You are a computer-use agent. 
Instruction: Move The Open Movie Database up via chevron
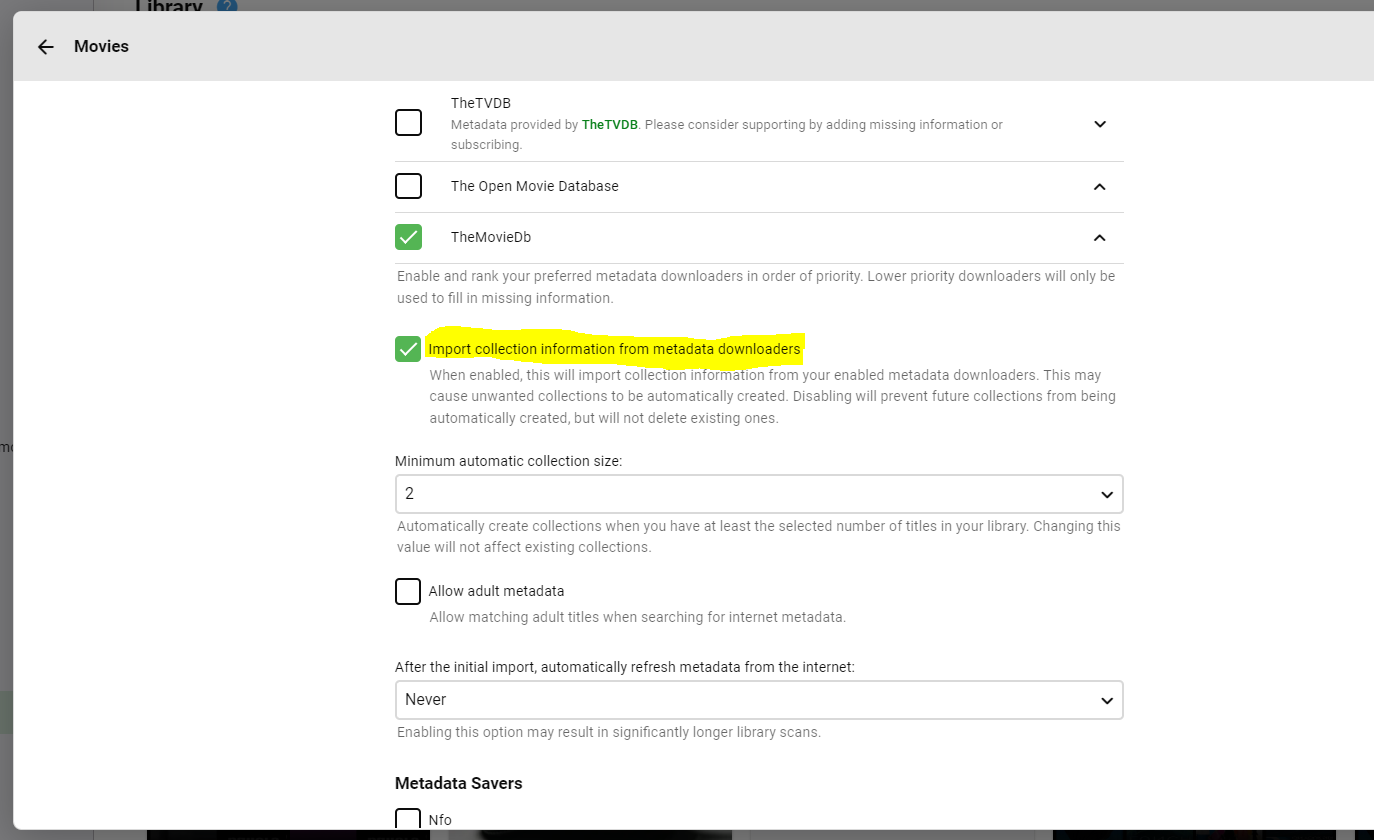coord(1100,187)
